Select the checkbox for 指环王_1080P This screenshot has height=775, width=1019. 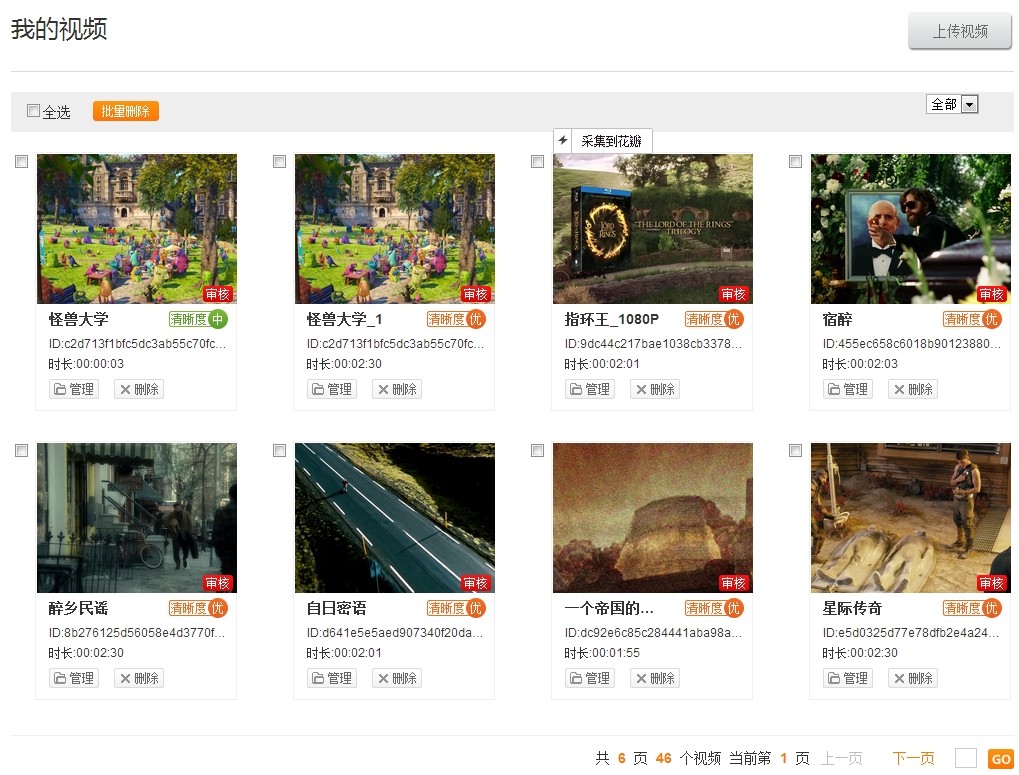click(537, 161)
